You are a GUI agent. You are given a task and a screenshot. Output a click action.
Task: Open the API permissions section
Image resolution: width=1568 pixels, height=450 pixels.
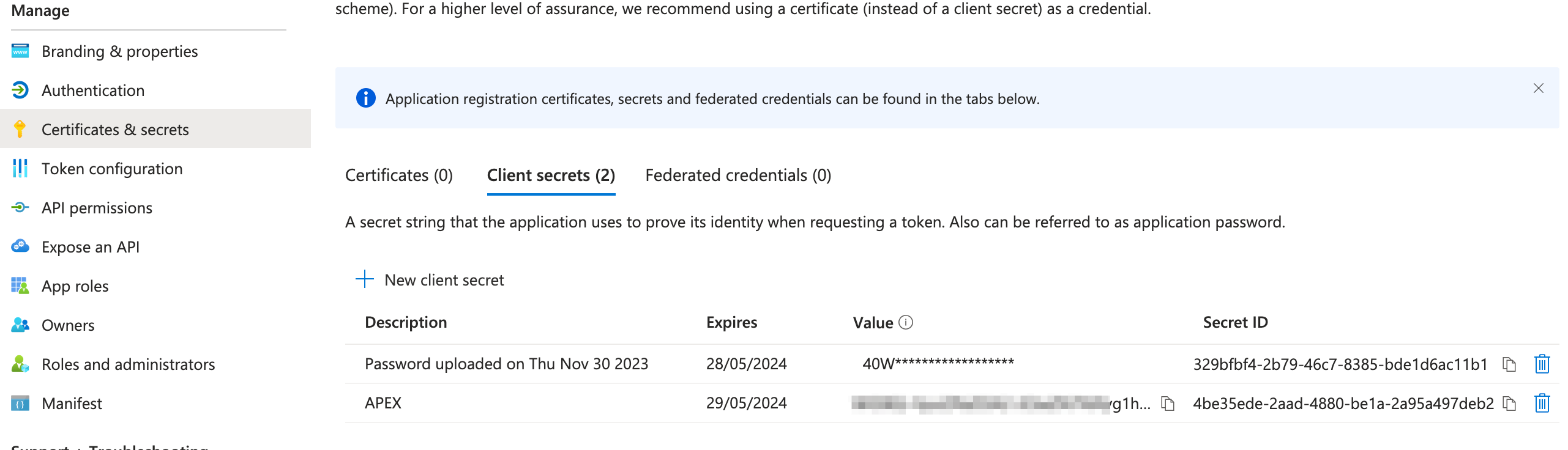click(x=97, y=207)
